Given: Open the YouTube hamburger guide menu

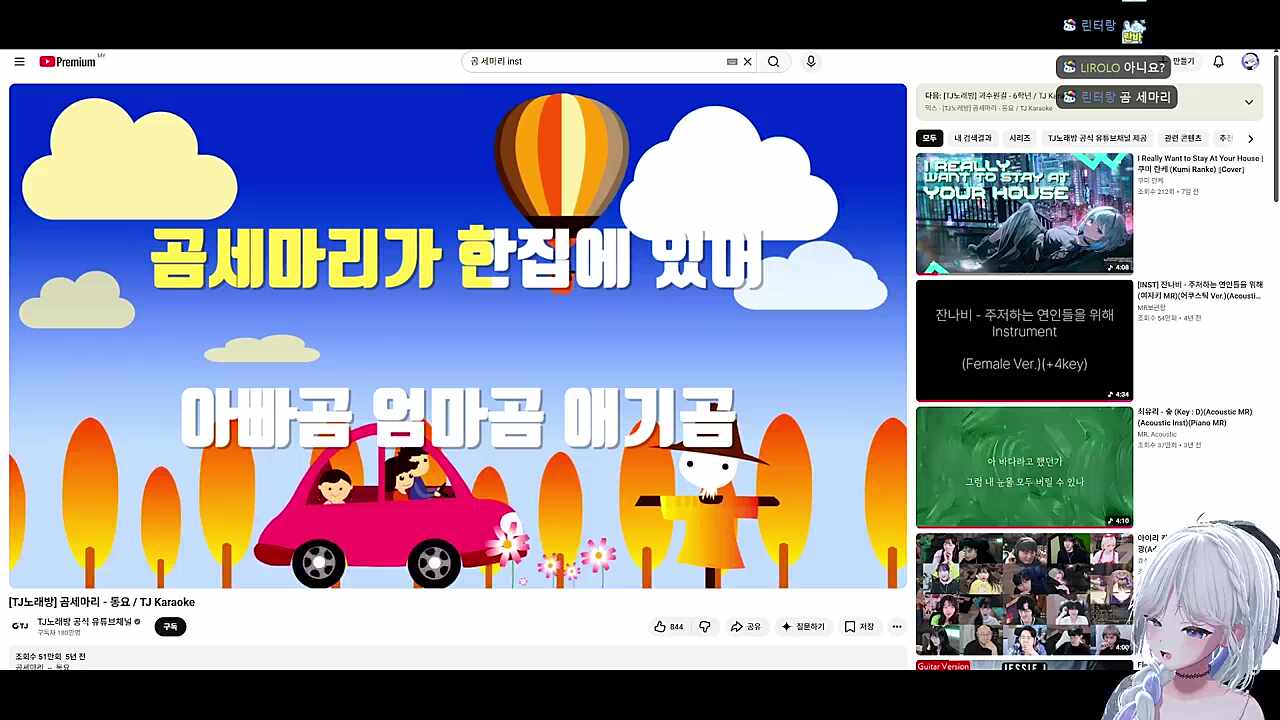Looking at the screenshot, I should [19, 62].
